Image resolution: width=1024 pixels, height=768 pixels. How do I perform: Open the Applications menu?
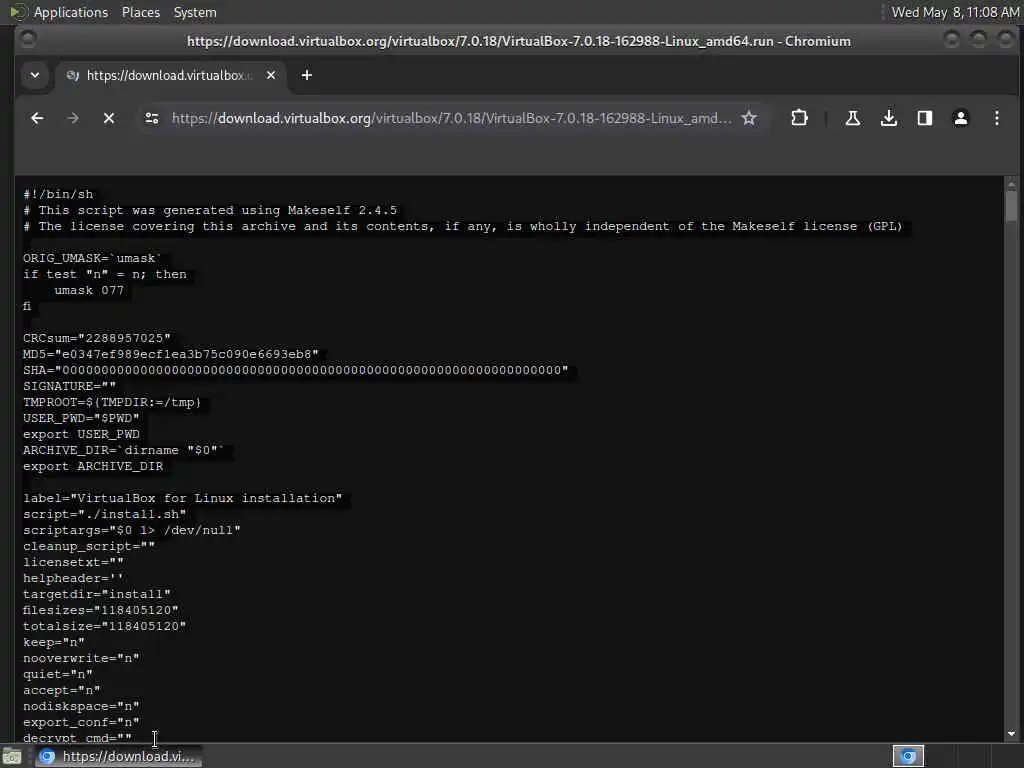(71, 12)
